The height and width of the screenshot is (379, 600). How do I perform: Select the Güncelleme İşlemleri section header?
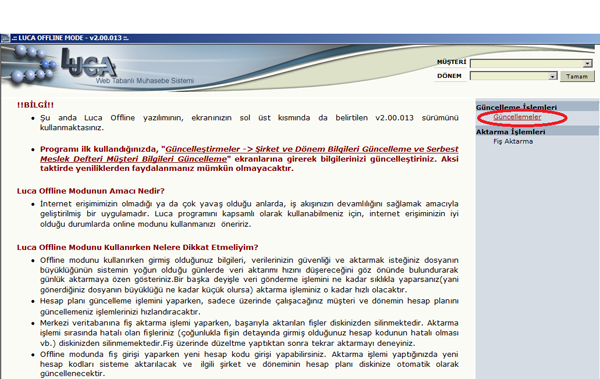516,107
